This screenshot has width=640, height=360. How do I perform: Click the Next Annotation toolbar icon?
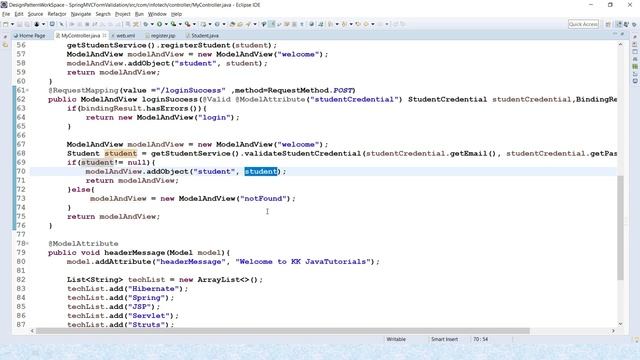tap(330, 24)
